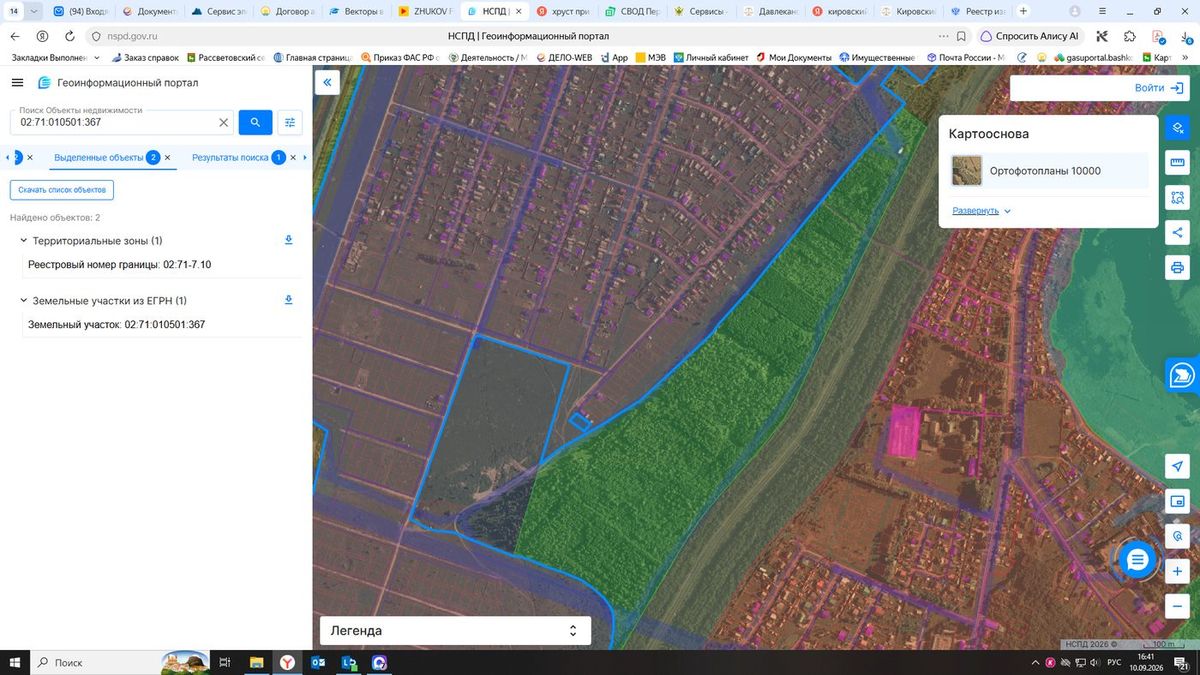Collapse Земельные участки из ЕГРН (1) group
The width and height of the screenshot is (1200, 675).
click(23, 301)
